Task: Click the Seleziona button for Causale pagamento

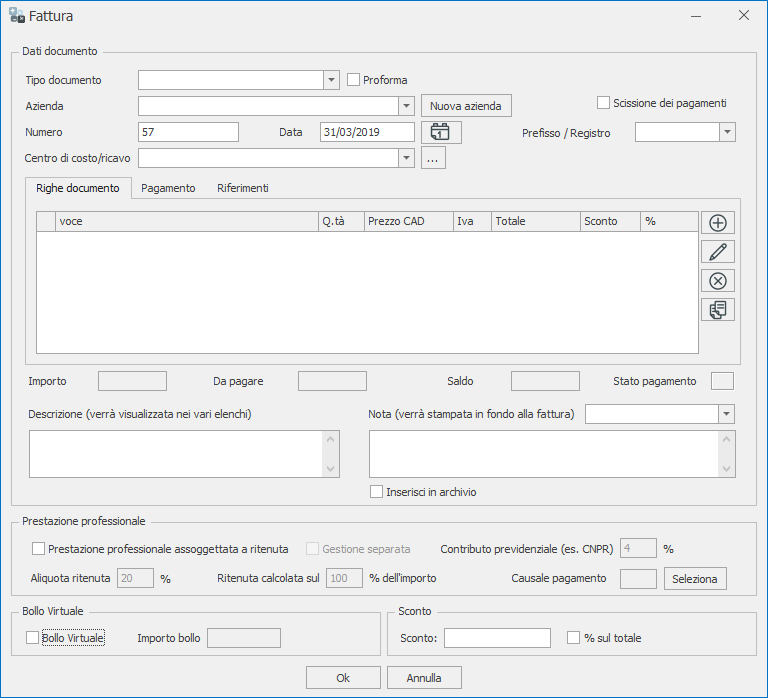Action: 695,579
